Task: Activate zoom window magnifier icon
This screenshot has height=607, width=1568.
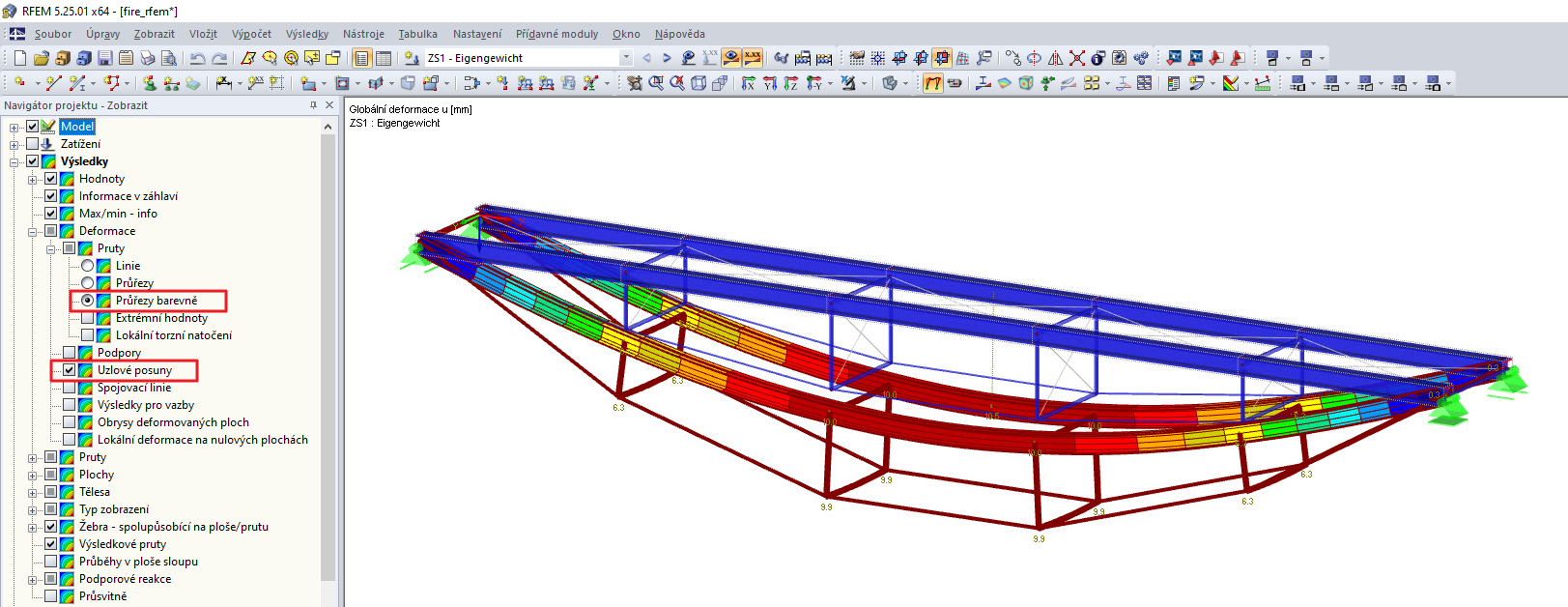Action: point(656,83)
